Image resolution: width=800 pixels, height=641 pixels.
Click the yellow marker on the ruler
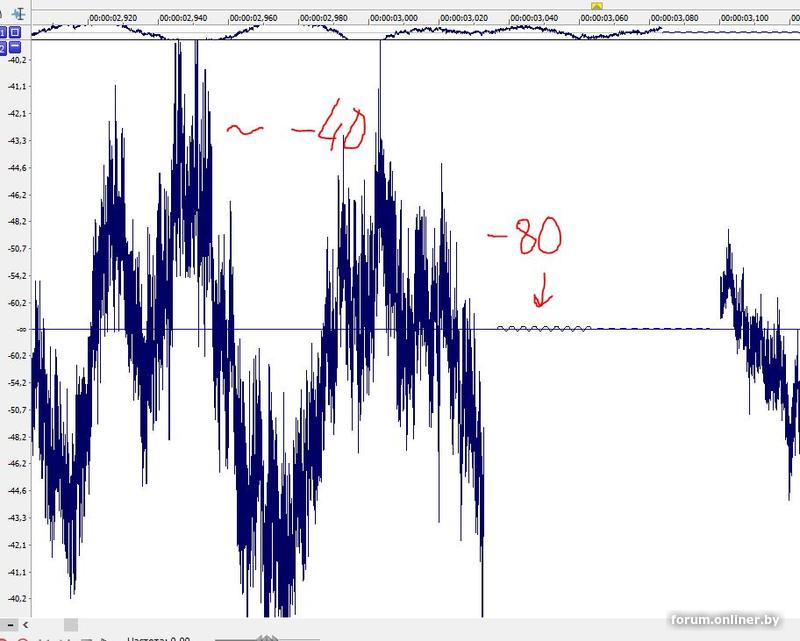(596, 6)
